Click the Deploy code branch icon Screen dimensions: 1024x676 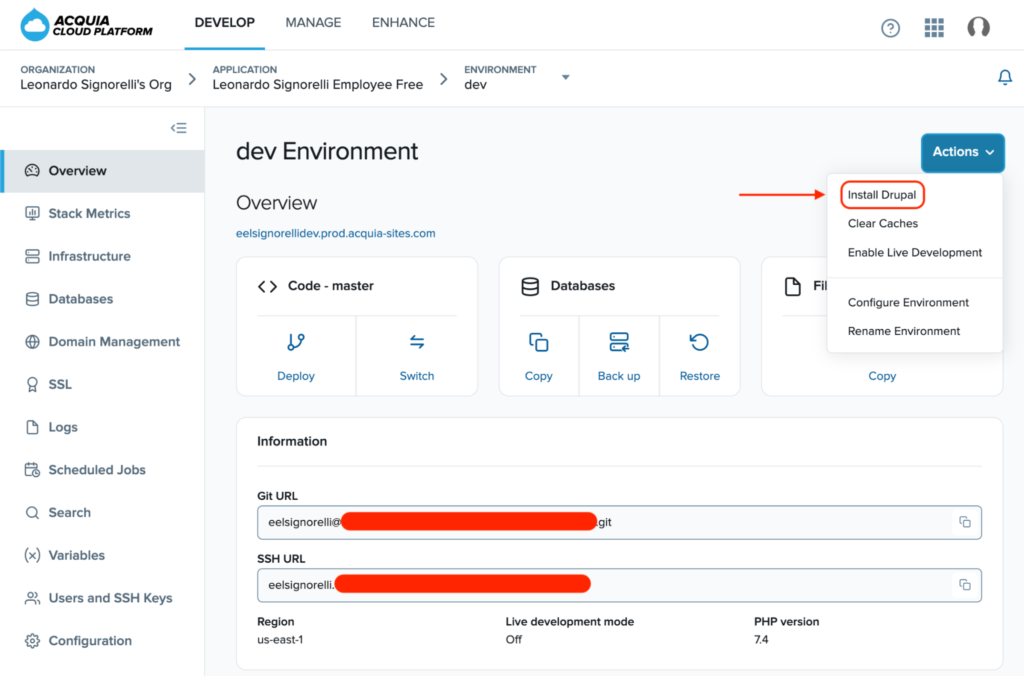click(x=296, y=342)
